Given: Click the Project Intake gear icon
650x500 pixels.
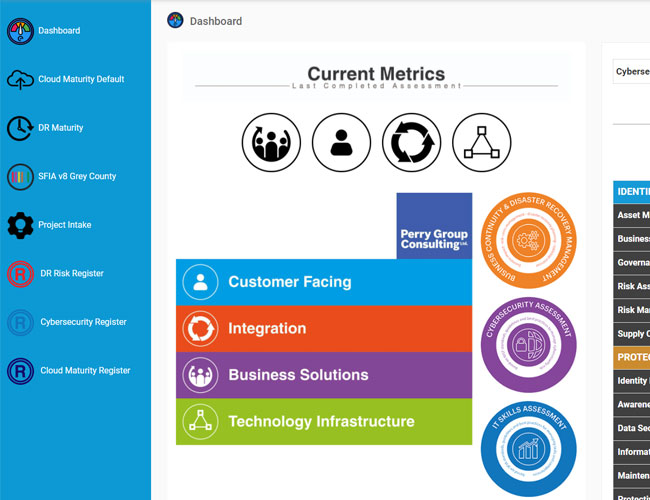Looking at the screenshot, I should [20, 225].
